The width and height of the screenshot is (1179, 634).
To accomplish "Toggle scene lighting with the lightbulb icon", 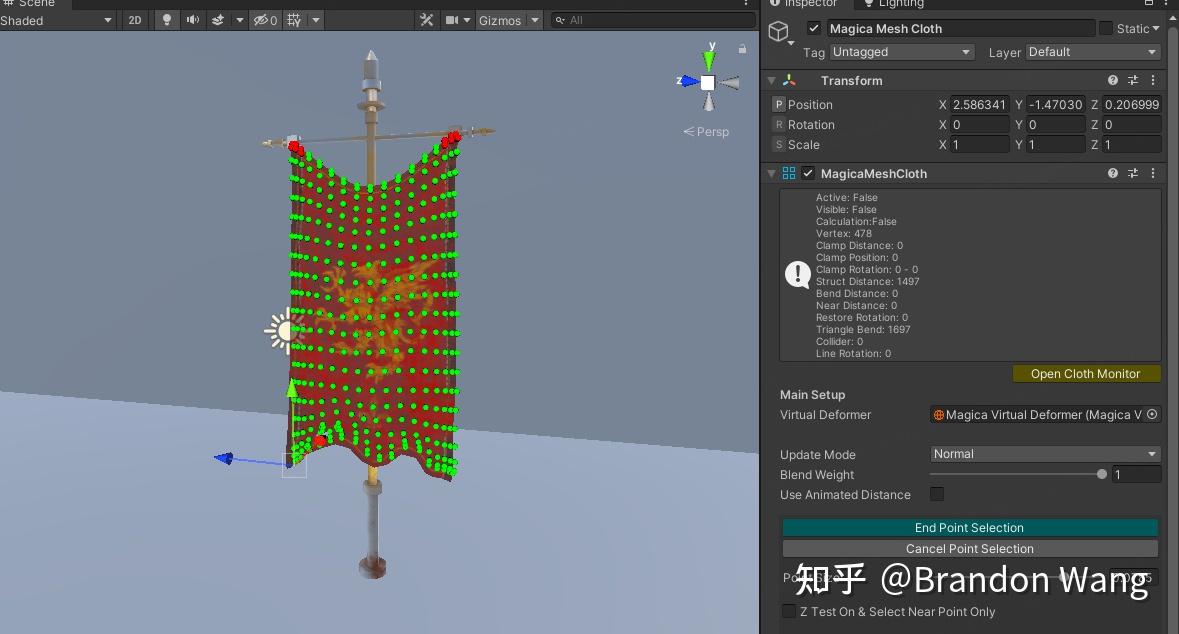I will [x=166, y=20].
